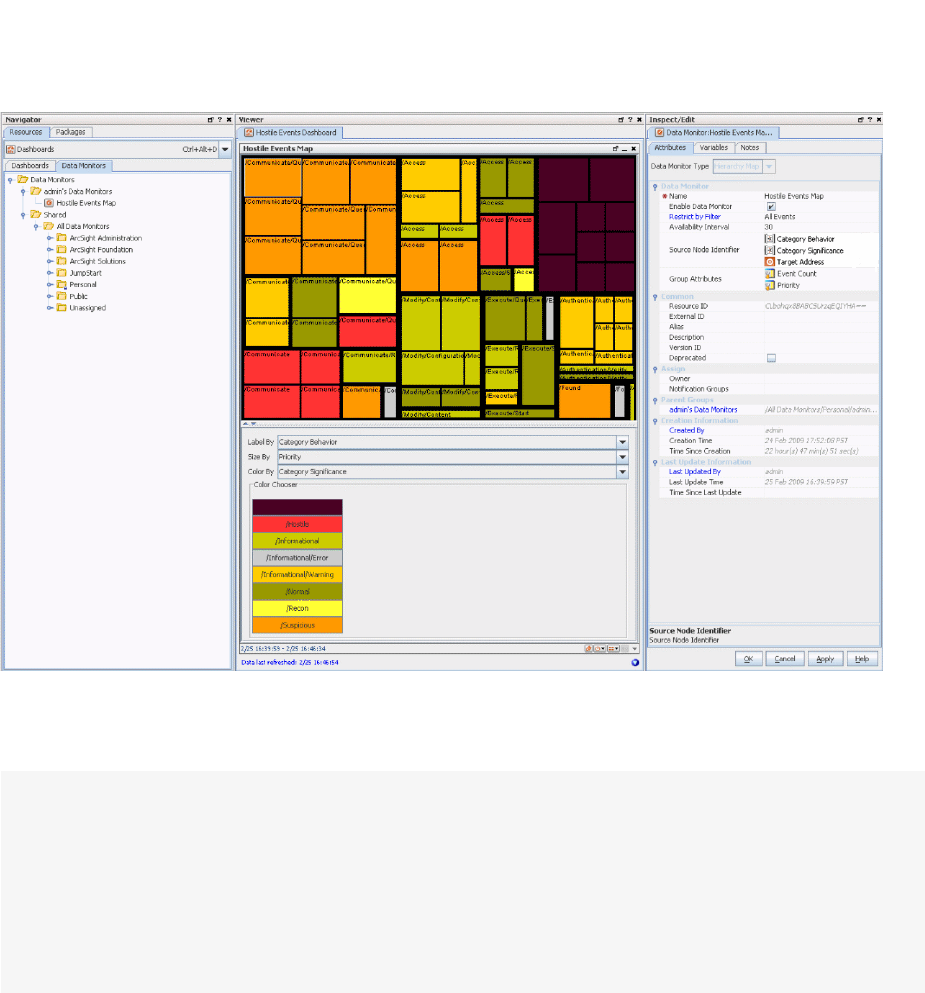
Task: Open the Notes tab
Action: click(750, 148)
